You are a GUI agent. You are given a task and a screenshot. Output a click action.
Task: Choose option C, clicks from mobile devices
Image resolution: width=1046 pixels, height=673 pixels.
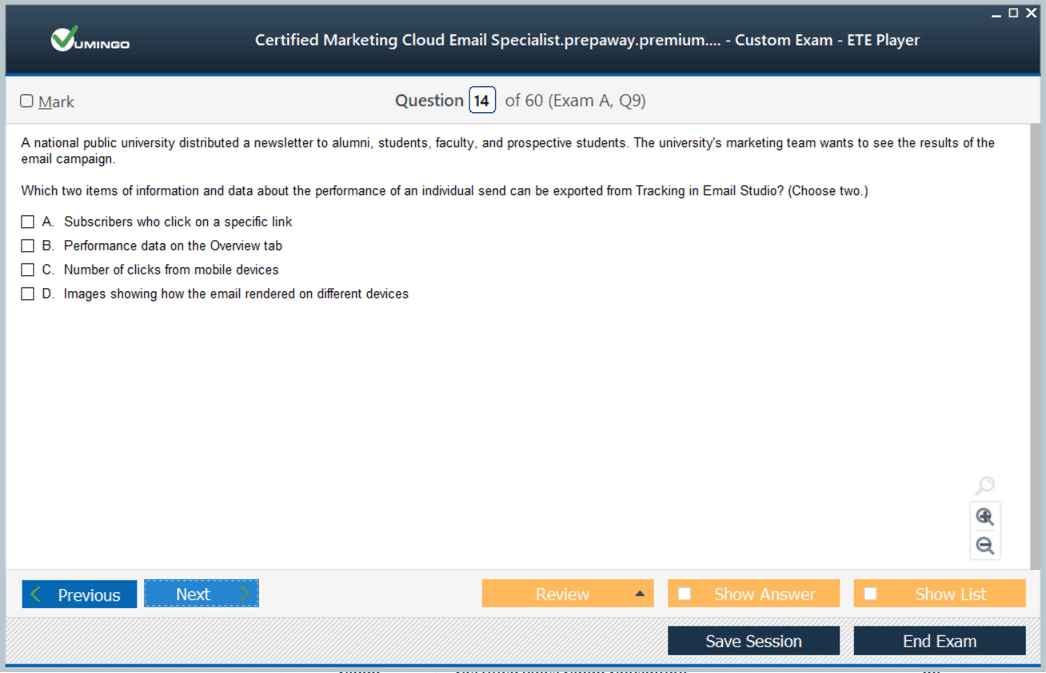pyautogui.click(x=27, y=269)
